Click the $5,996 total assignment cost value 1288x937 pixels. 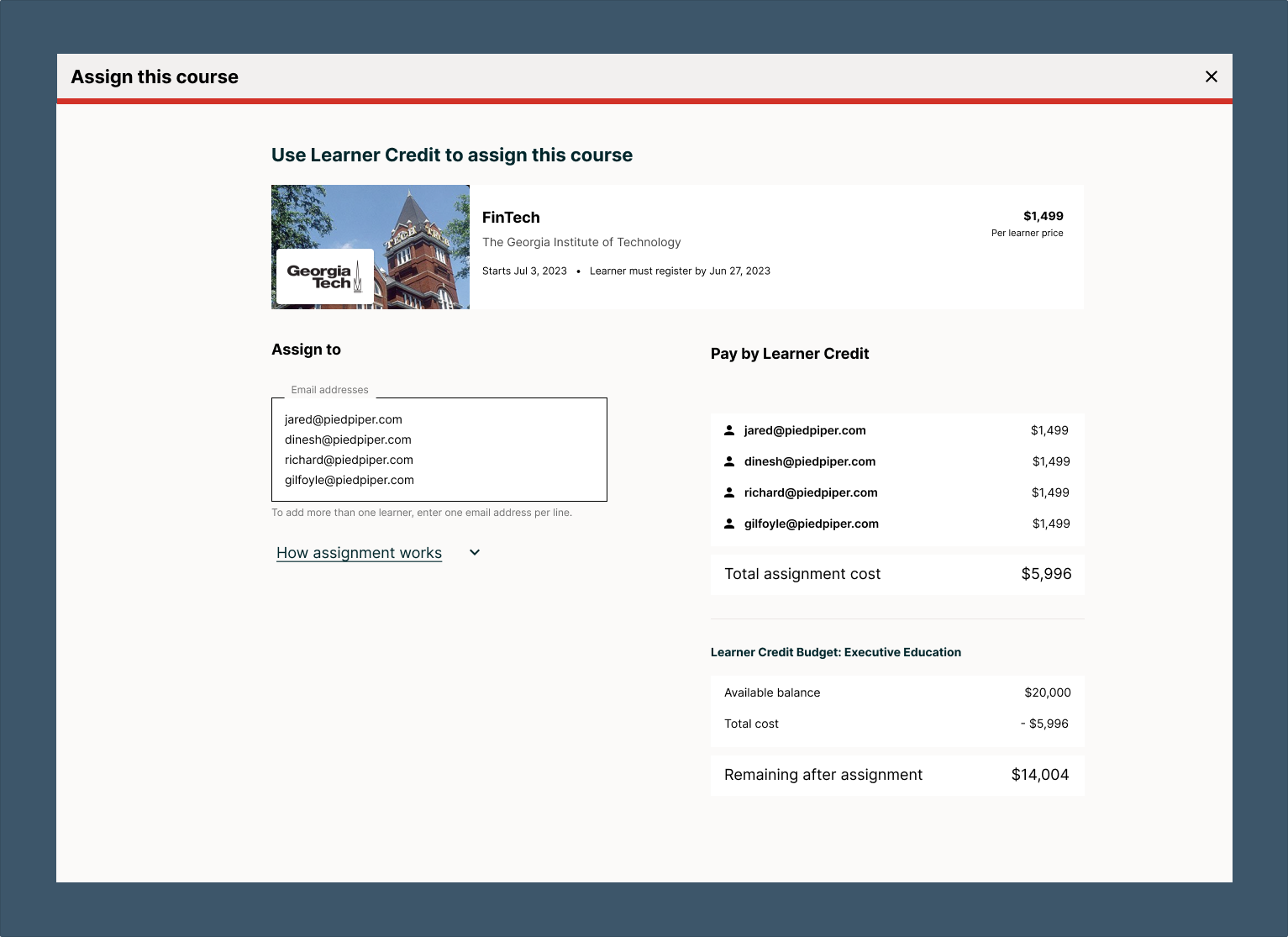(1046, 574)
